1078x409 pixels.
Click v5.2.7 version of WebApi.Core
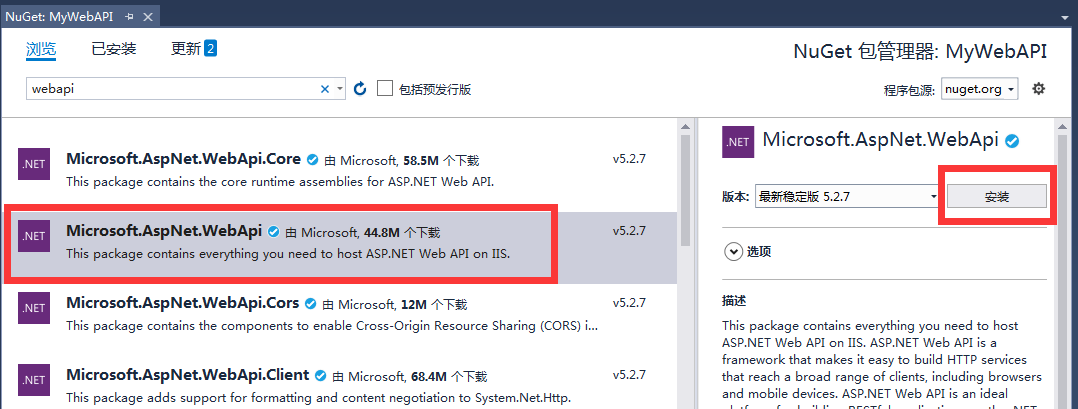tap(629, 159)
